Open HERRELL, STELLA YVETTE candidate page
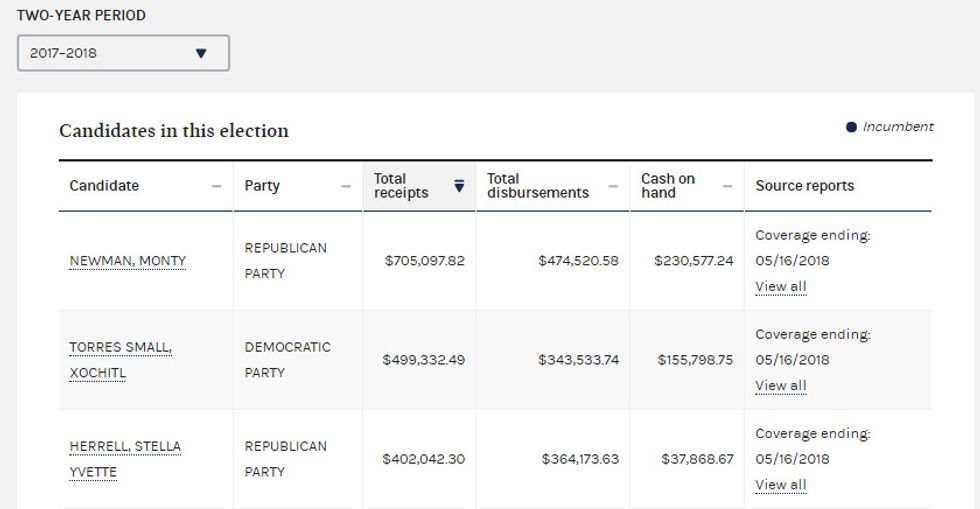 pyautogui.click(x=125, y=459)
